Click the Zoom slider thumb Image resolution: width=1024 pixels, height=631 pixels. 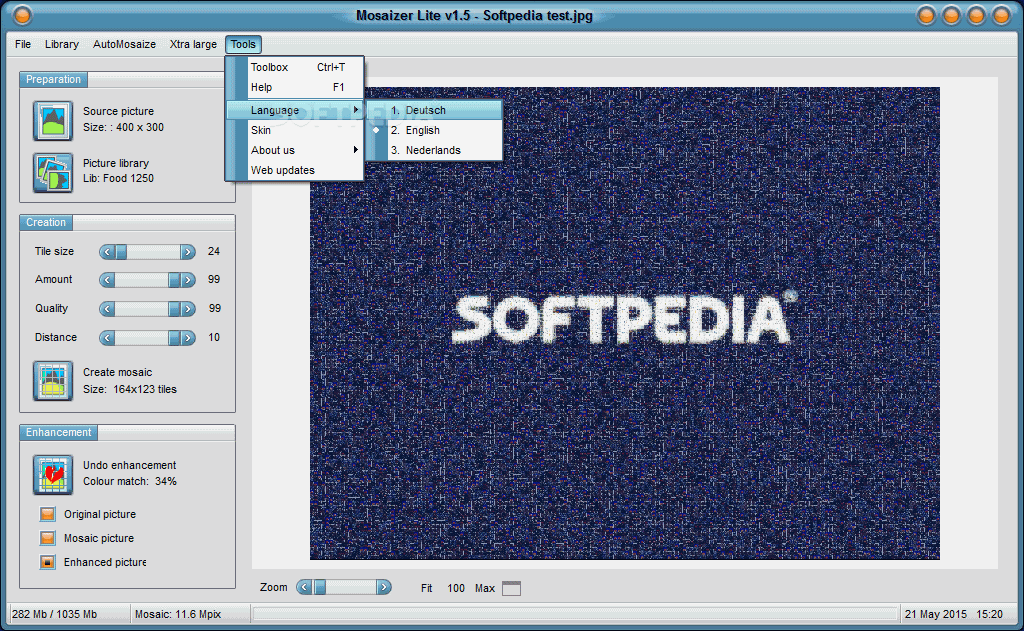[319, 587]
